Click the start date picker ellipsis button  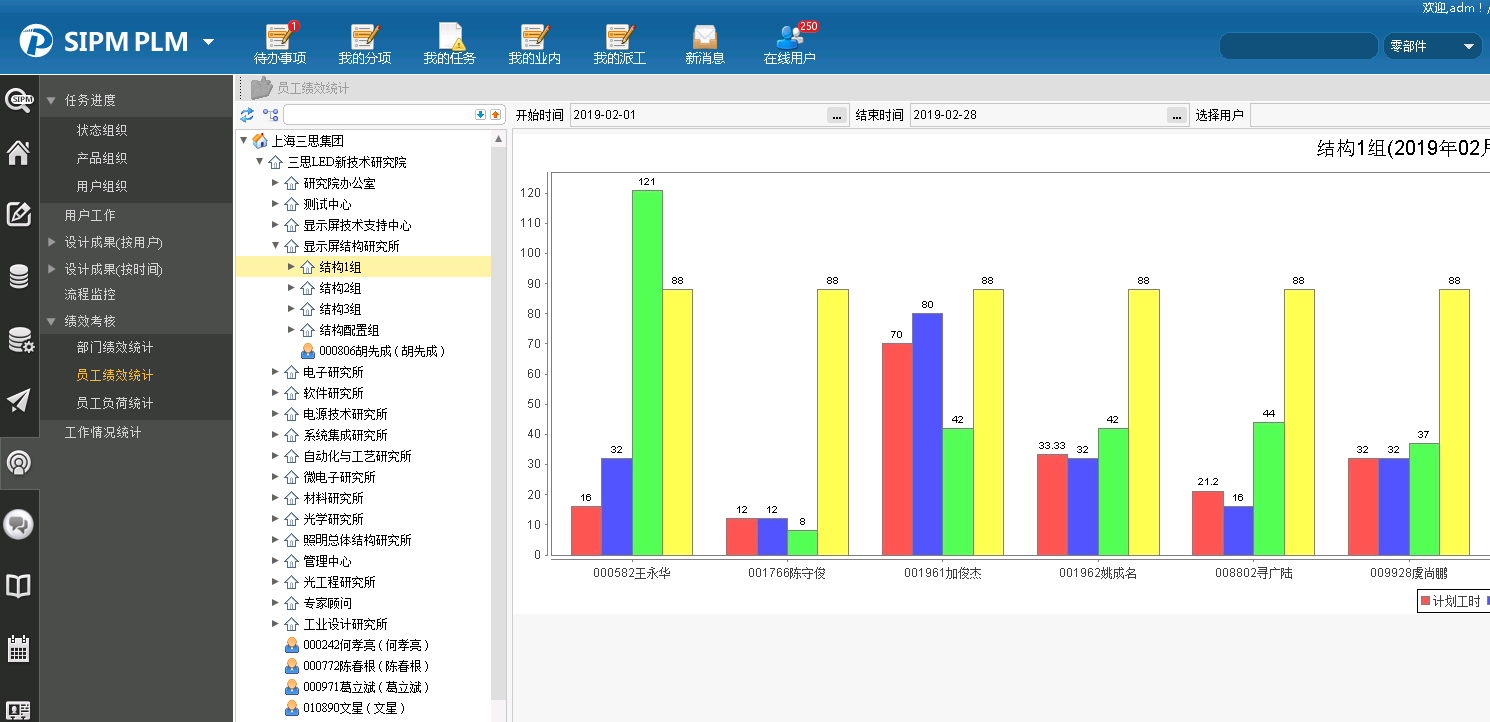(x=836, y=116)
